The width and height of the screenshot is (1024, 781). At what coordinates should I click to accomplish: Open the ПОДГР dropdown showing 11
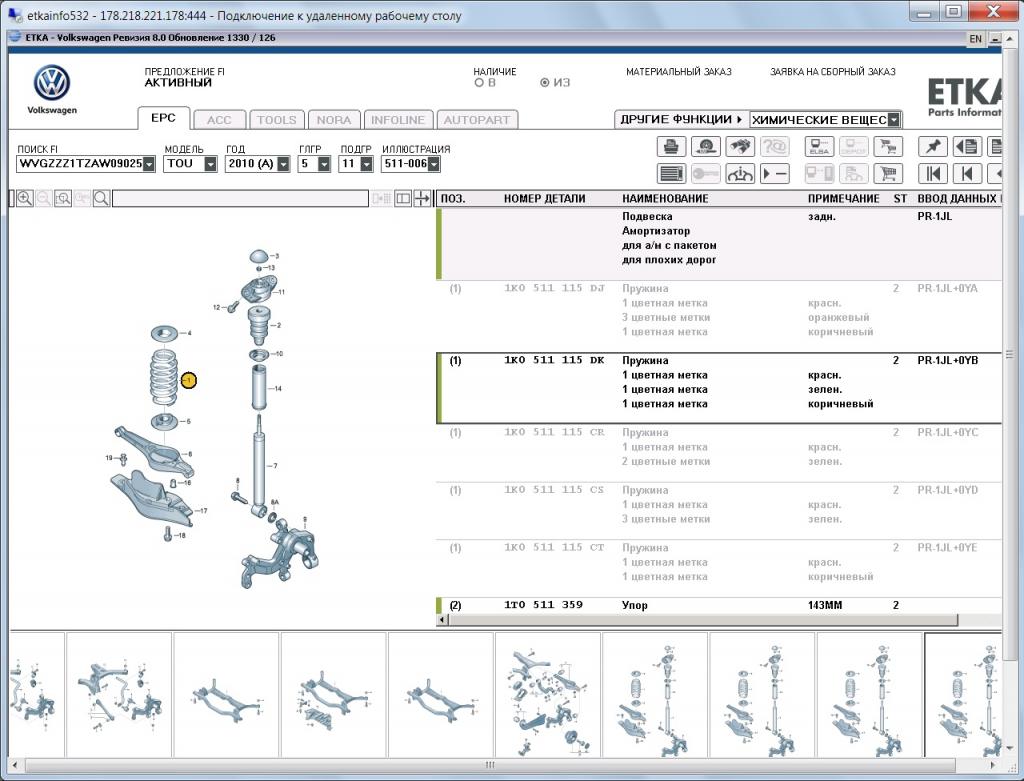pos(366,164)
